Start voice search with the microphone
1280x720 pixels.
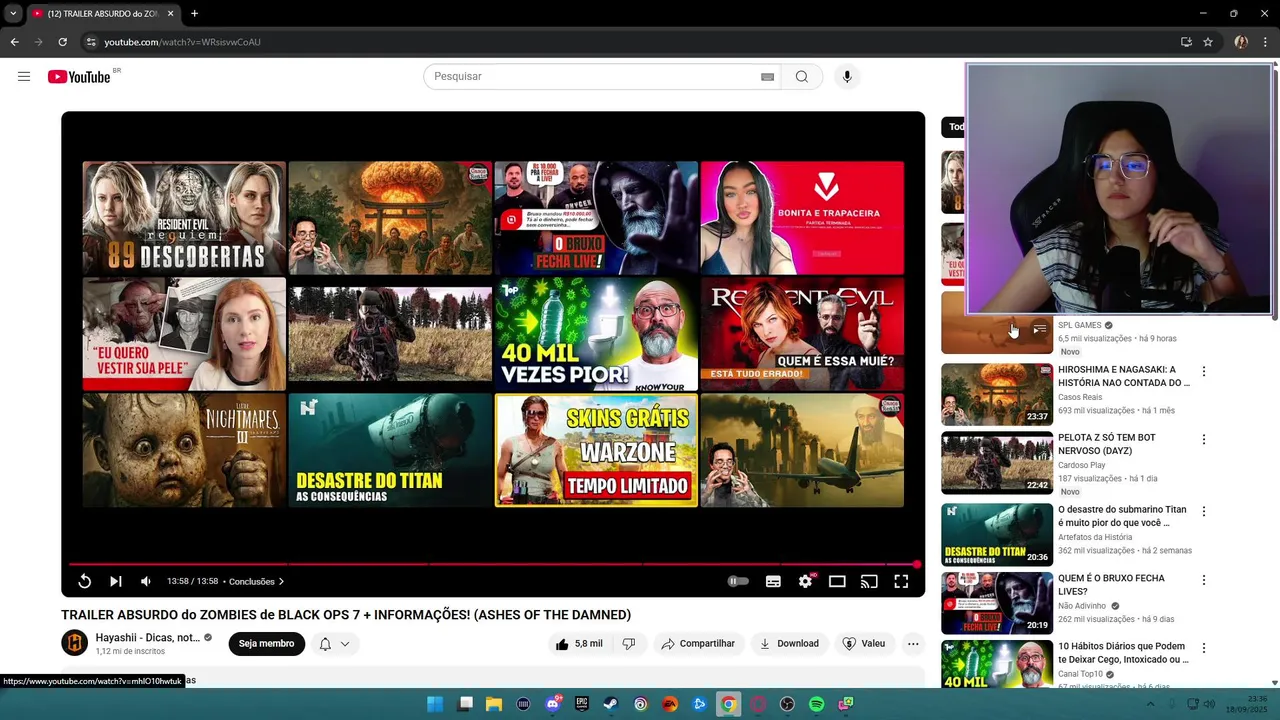(847, 77)
